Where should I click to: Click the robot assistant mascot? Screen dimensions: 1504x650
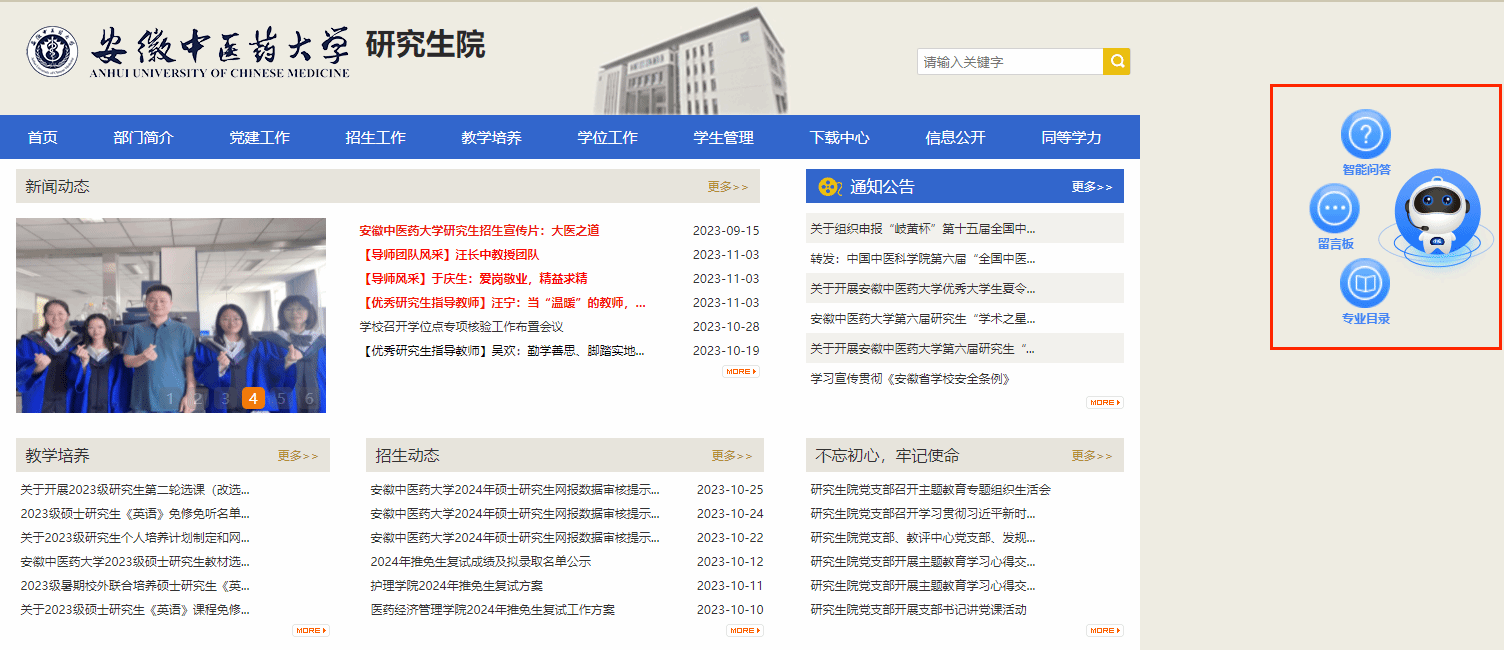[1436, 216]
